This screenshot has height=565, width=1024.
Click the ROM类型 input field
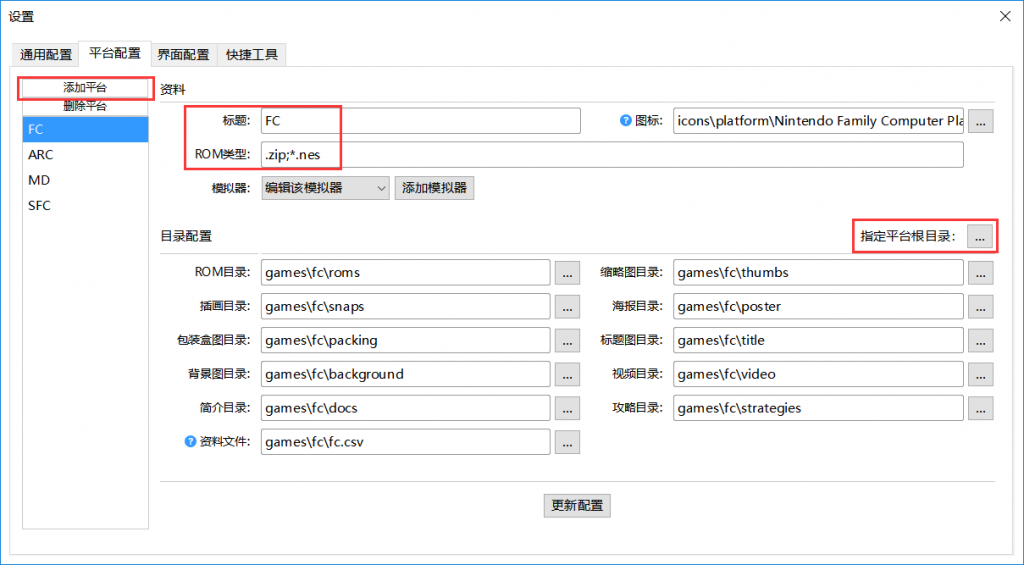click(610, 155)
